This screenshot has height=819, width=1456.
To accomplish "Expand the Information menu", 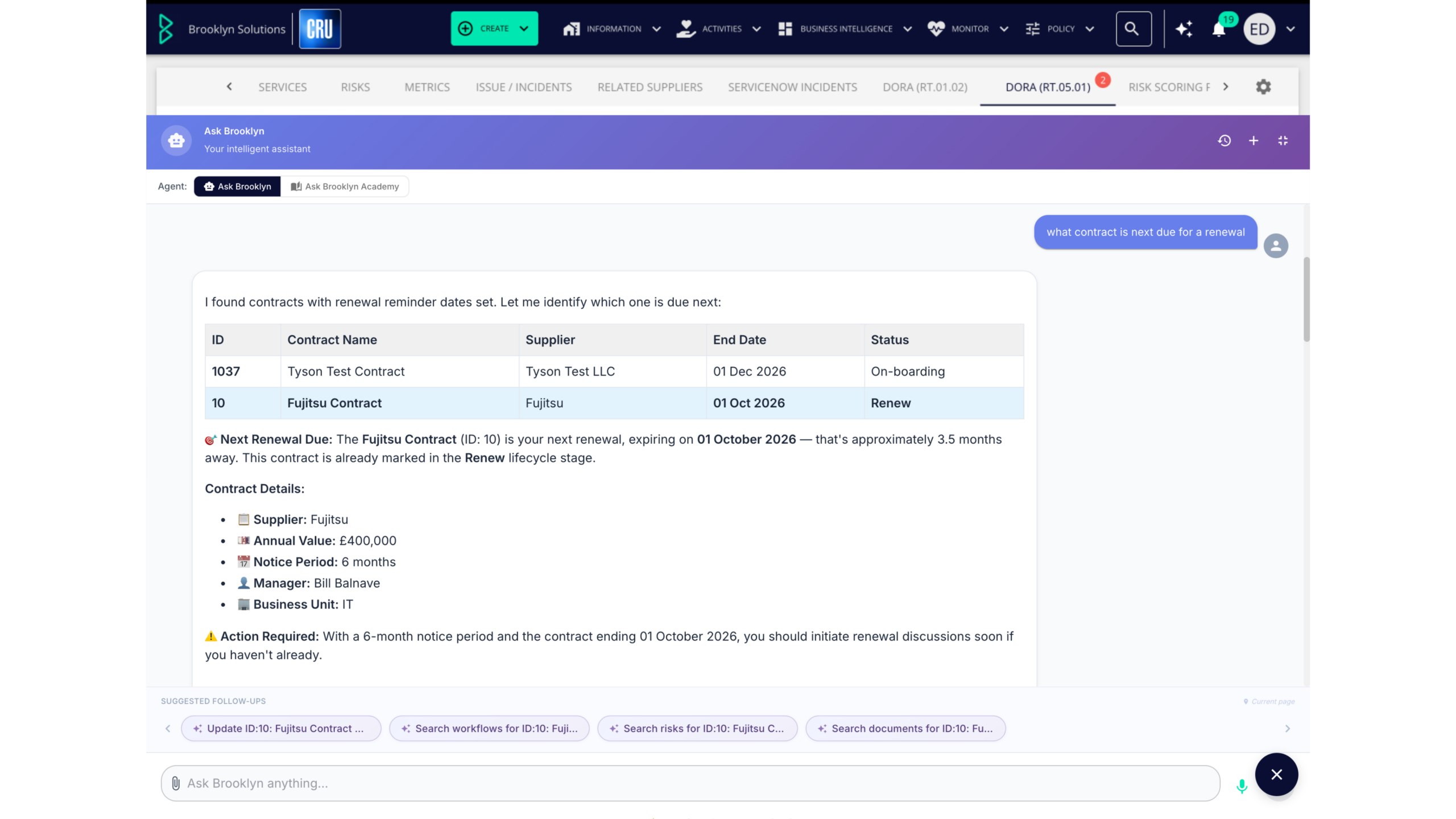I will pyautogui.click(x=612, y=29).
